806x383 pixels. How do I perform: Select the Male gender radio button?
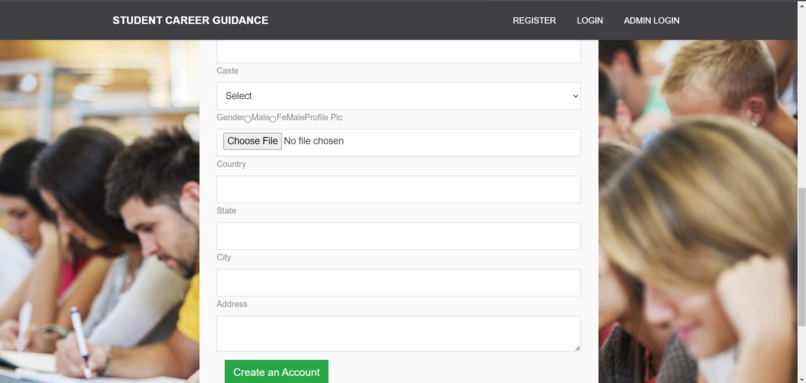(x=248, y=119)
